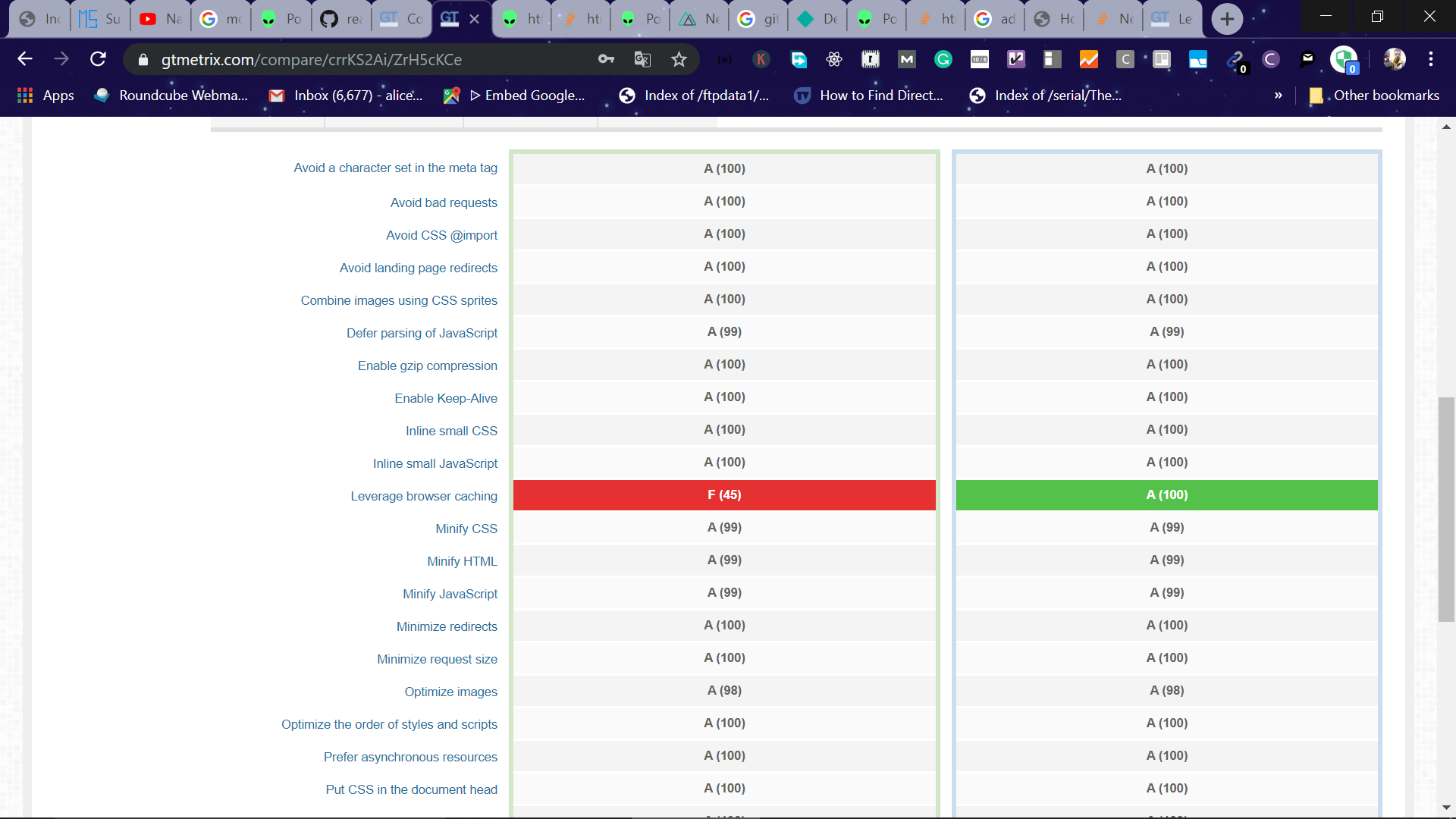This screenshot has height=819, width=1456.
Task: Open Chrome's three-dot menu
Action: tap(1430, 59)
